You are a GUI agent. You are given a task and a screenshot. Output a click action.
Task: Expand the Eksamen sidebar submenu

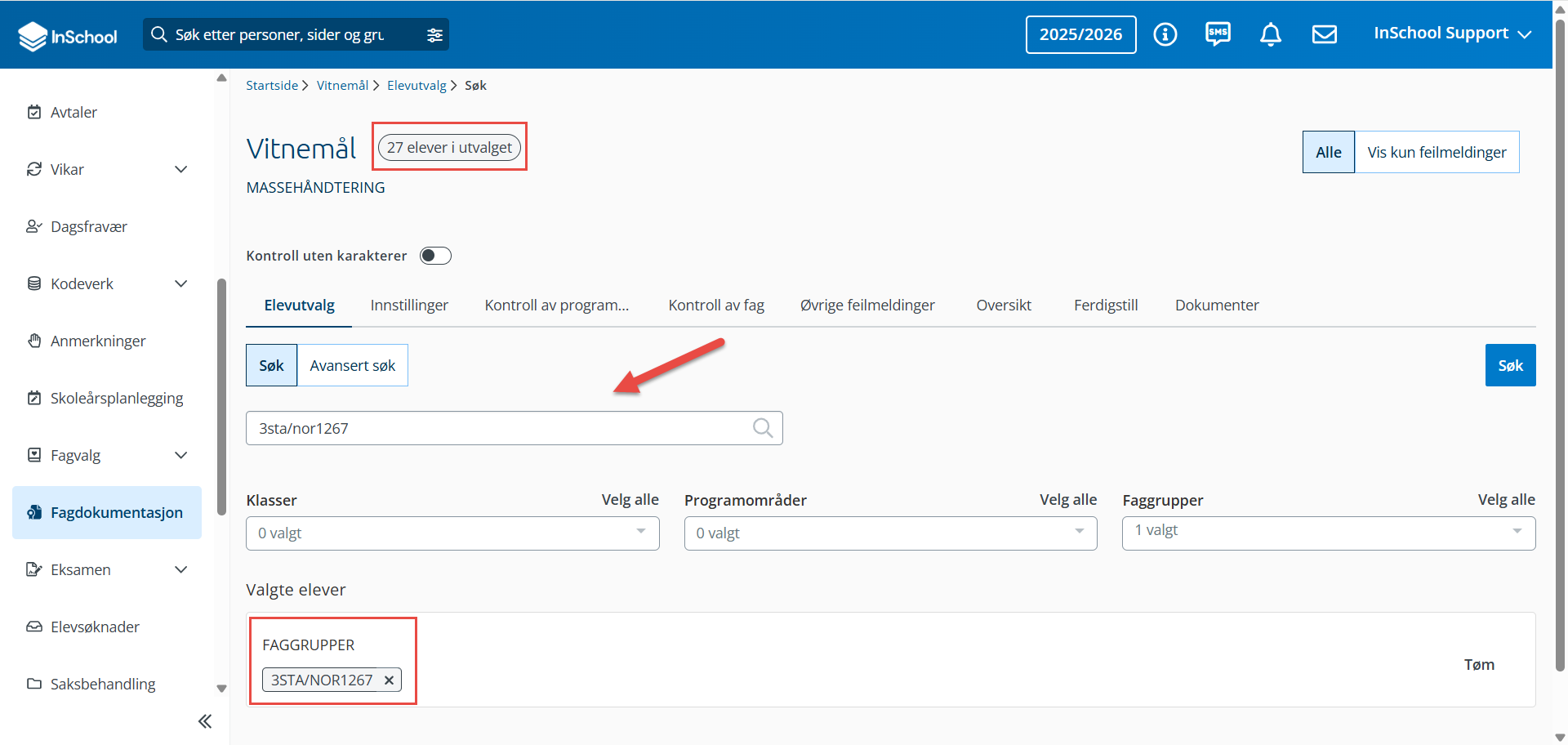click(181, 569)
